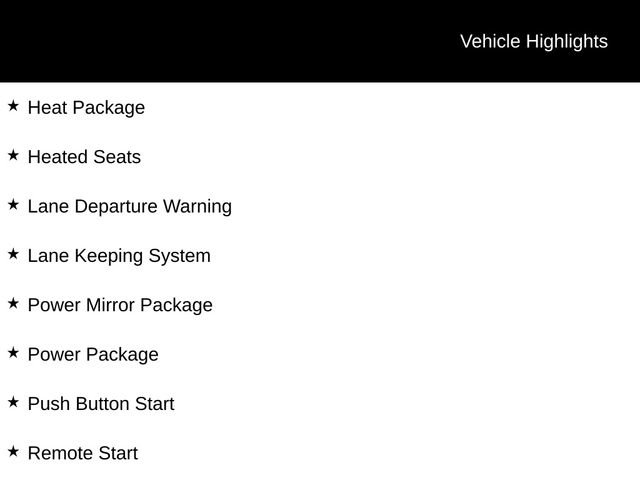Click the star icon beside Heat Package

[13, 105]
